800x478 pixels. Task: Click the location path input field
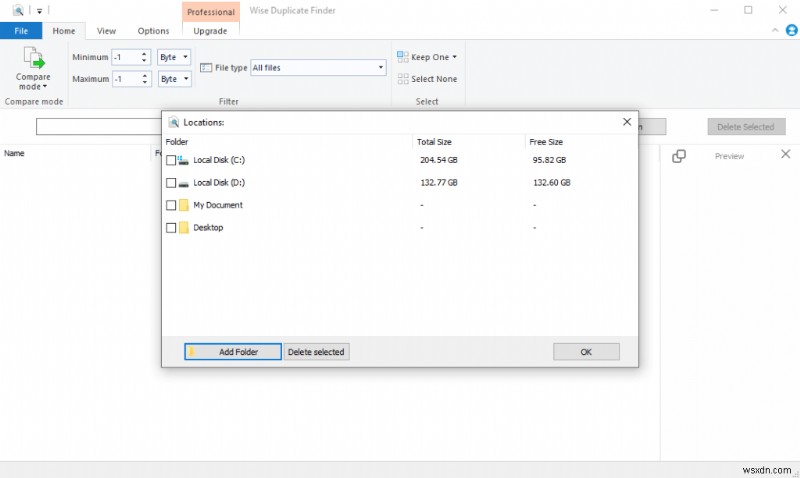(99, 127)
